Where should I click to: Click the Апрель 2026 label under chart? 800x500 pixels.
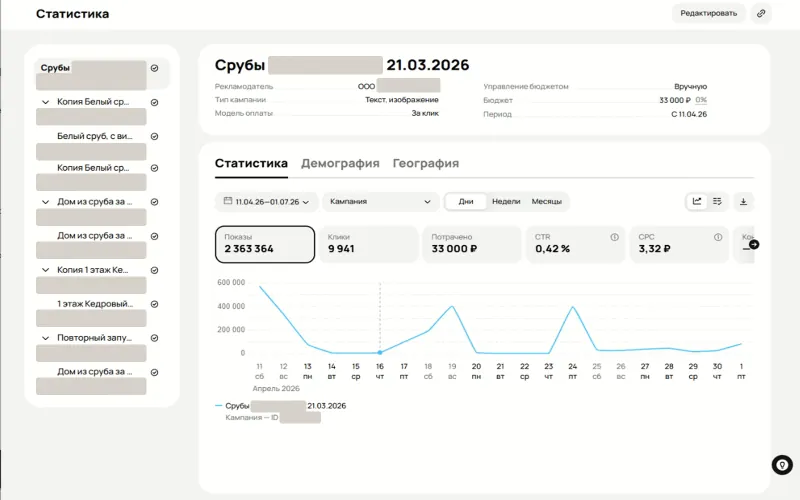pos(276,389)
